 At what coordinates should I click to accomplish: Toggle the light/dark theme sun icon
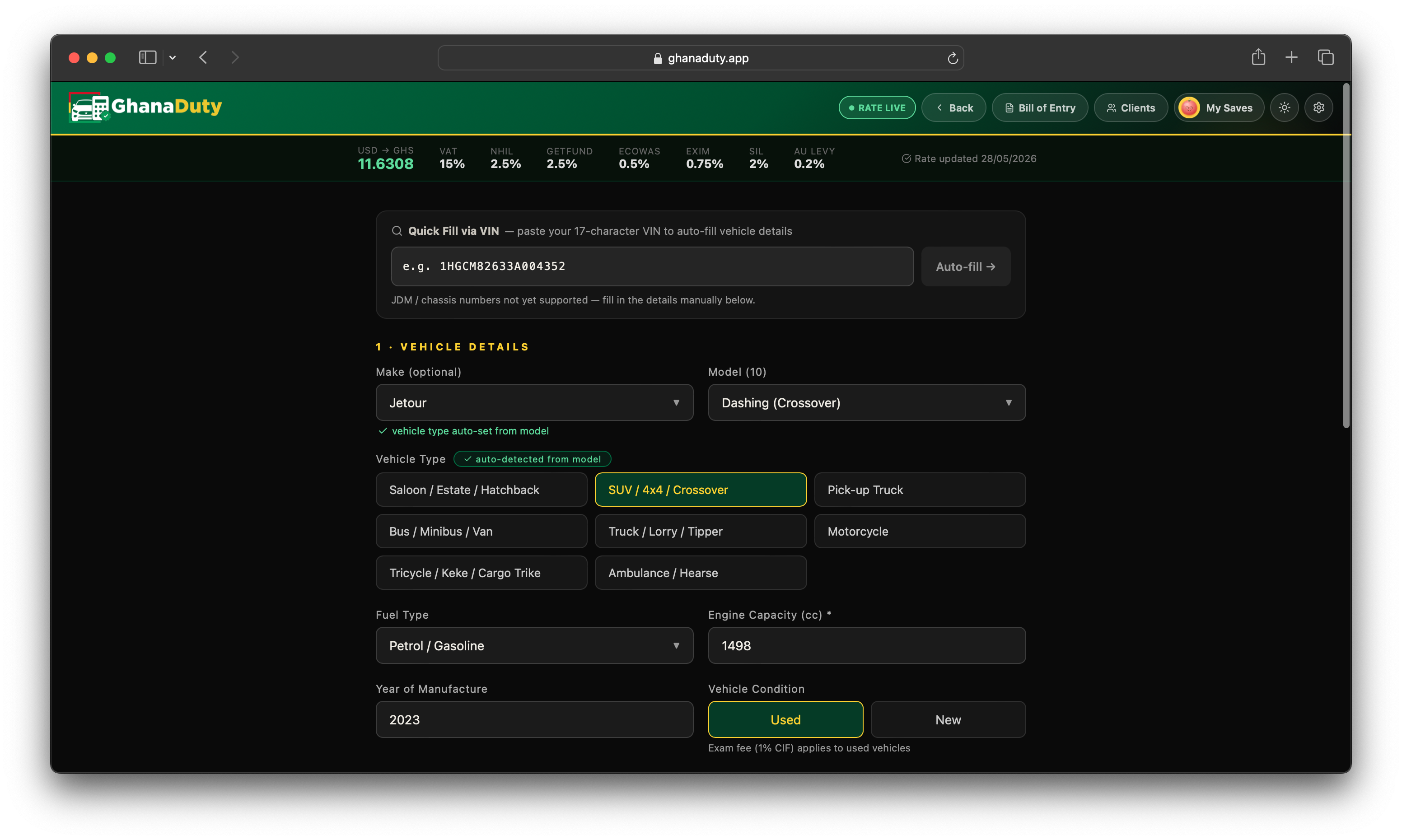click(x=1284, y=107)
